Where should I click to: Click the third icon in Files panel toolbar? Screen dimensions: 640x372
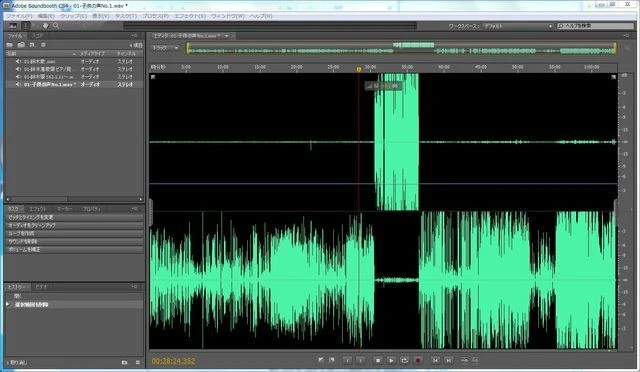pyautogui.click(x=32, y=45)
